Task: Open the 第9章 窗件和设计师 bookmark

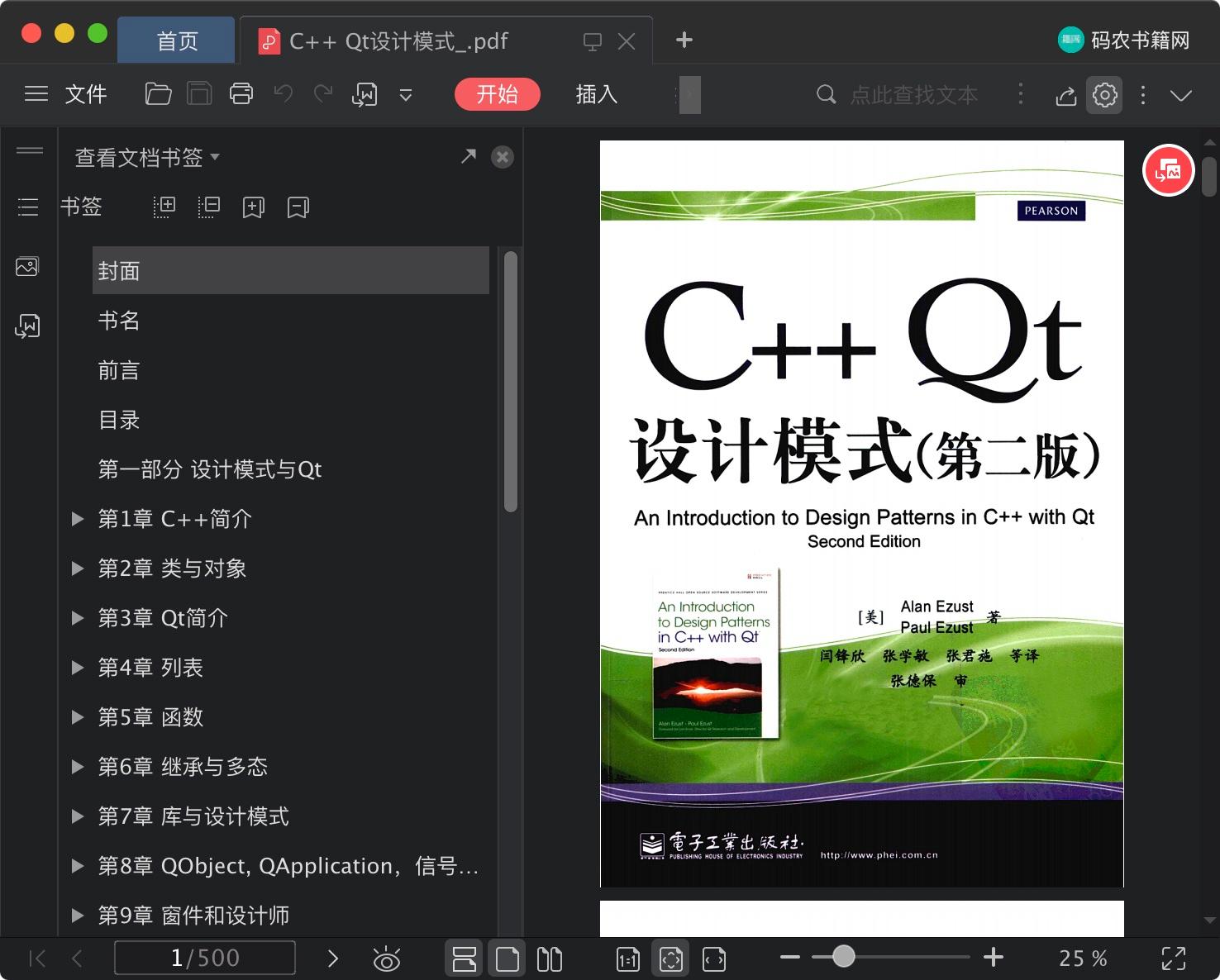Action: (193, 916)
